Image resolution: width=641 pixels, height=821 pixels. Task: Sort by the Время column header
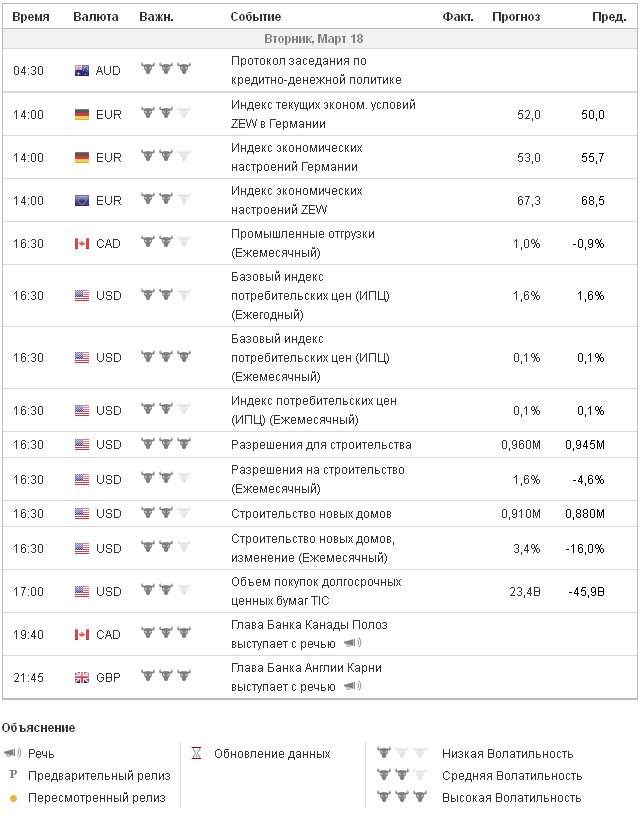pyautogui.click(x=30, y=17)
